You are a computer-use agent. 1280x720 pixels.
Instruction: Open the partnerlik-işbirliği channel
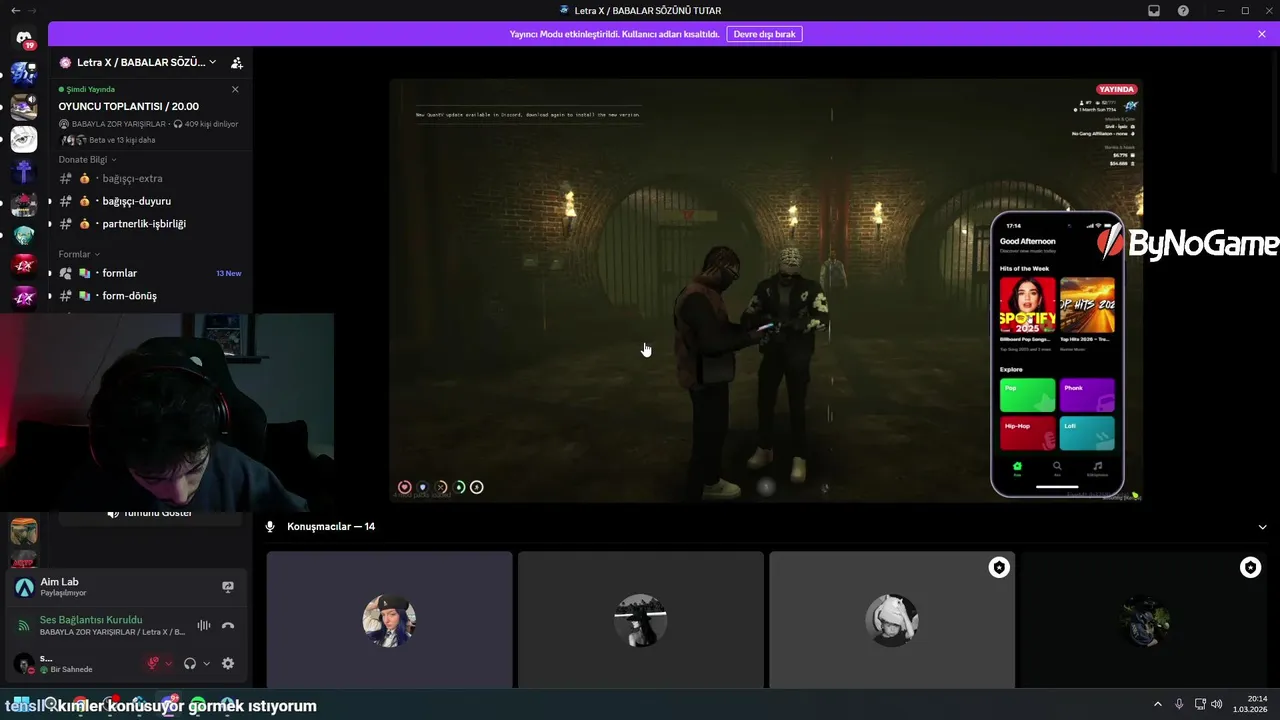[150, 224]
